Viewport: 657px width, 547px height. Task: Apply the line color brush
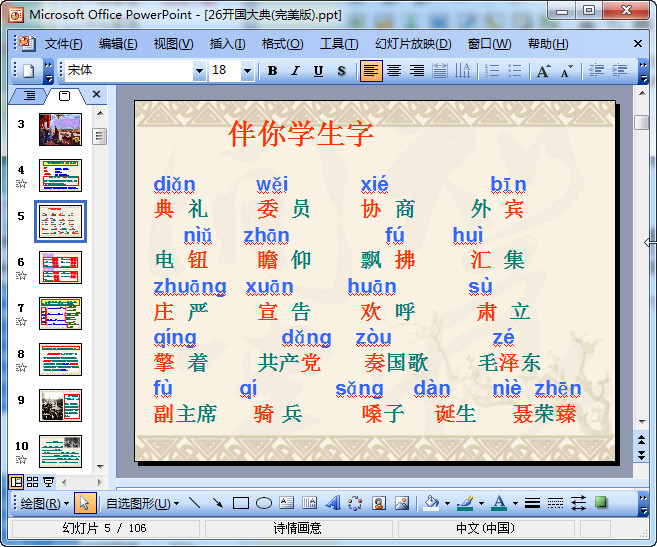click(x=466, y=503)
